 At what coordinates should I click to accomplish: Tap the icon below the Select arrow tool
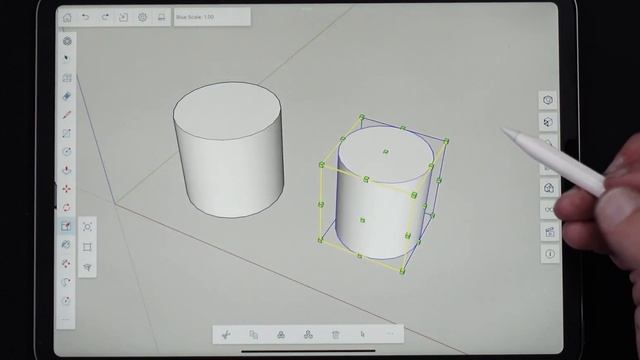point(67,78)
